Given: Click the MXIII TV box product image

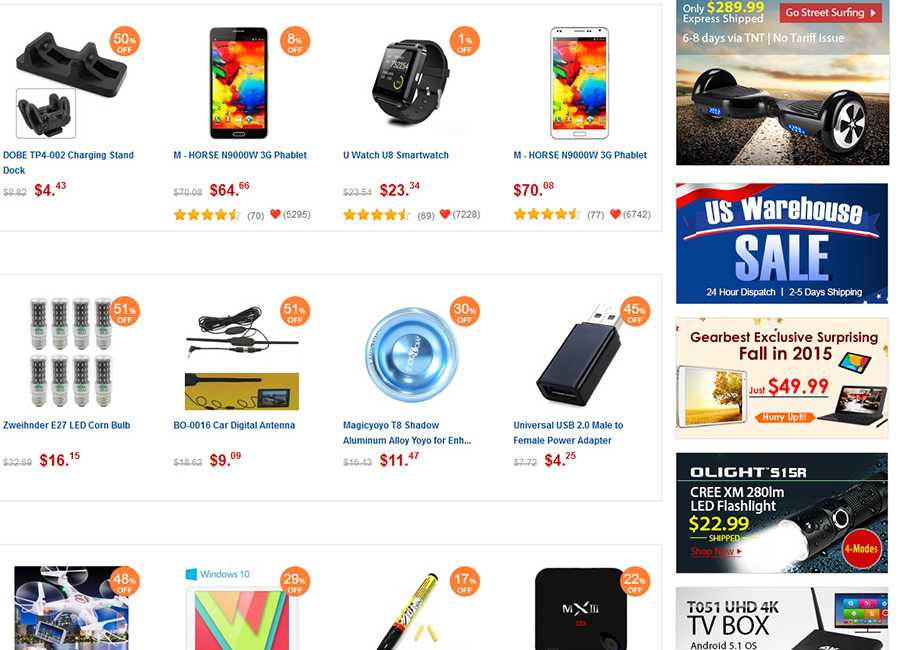Looking at the screenshot, I should [579, 609].
